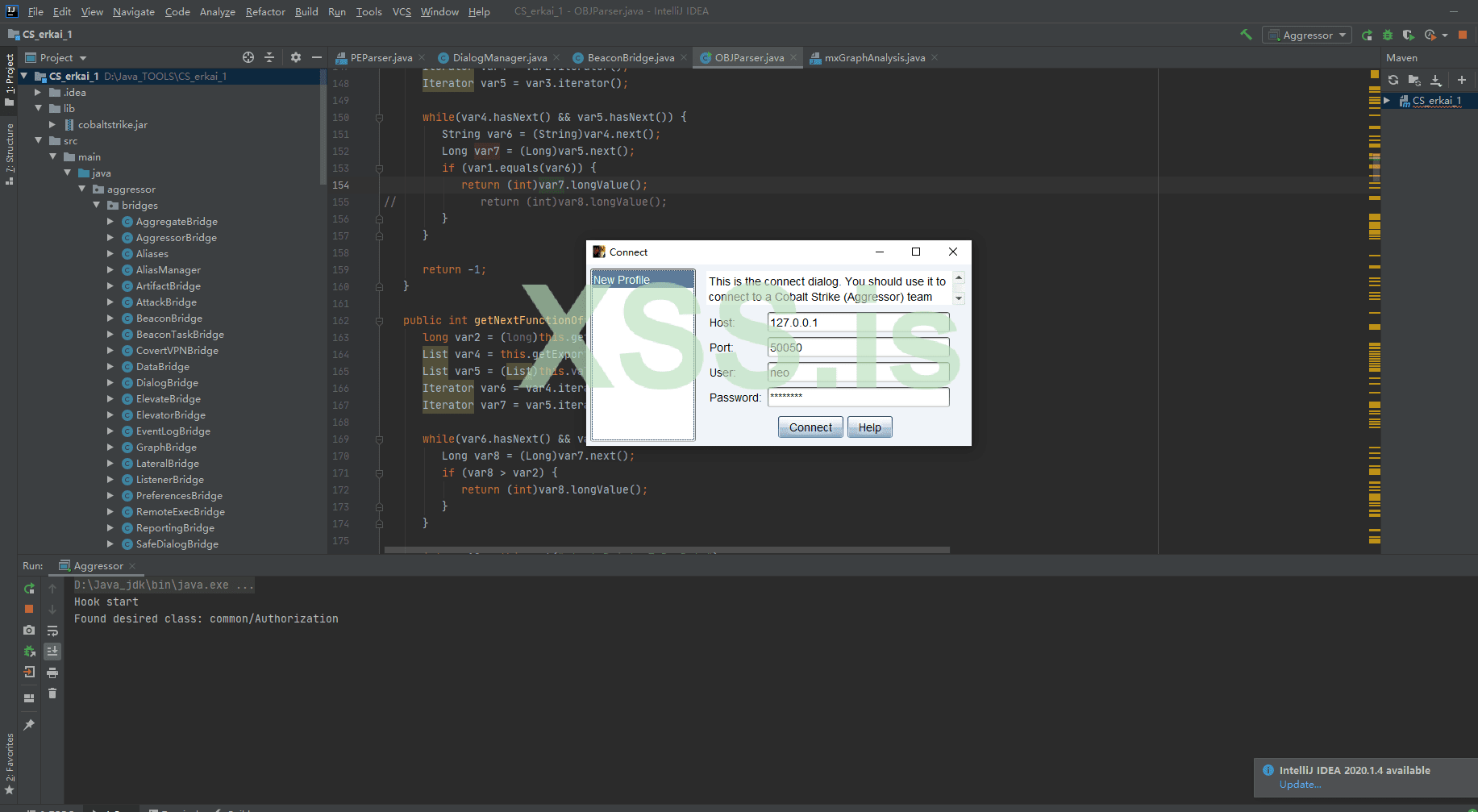Viewport: 1478px width, 812px height.
Task: Expand the AggregateBridge class node
Action: click(x=110, y=222)
